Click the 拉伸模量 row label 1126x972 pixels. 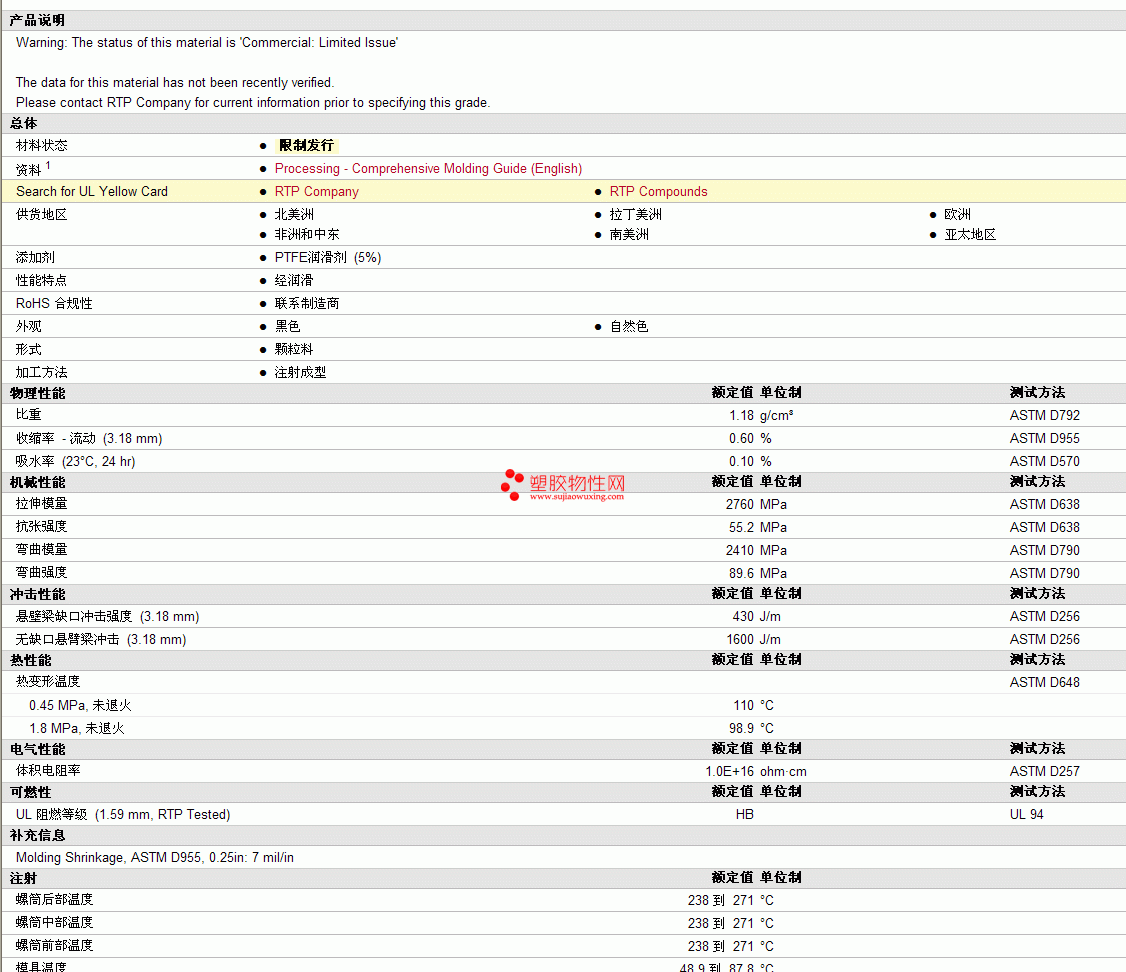[42, 504]
